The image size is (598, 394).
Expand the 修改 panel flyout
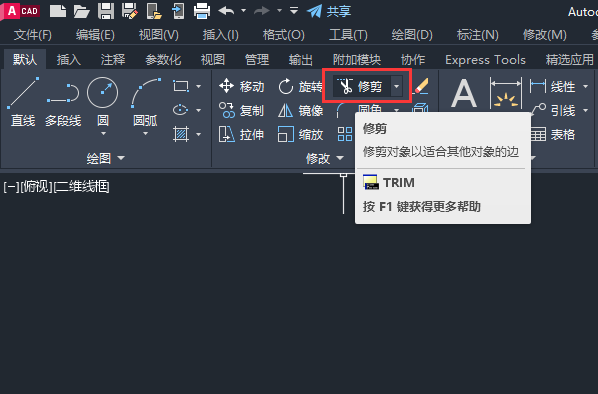325,158
